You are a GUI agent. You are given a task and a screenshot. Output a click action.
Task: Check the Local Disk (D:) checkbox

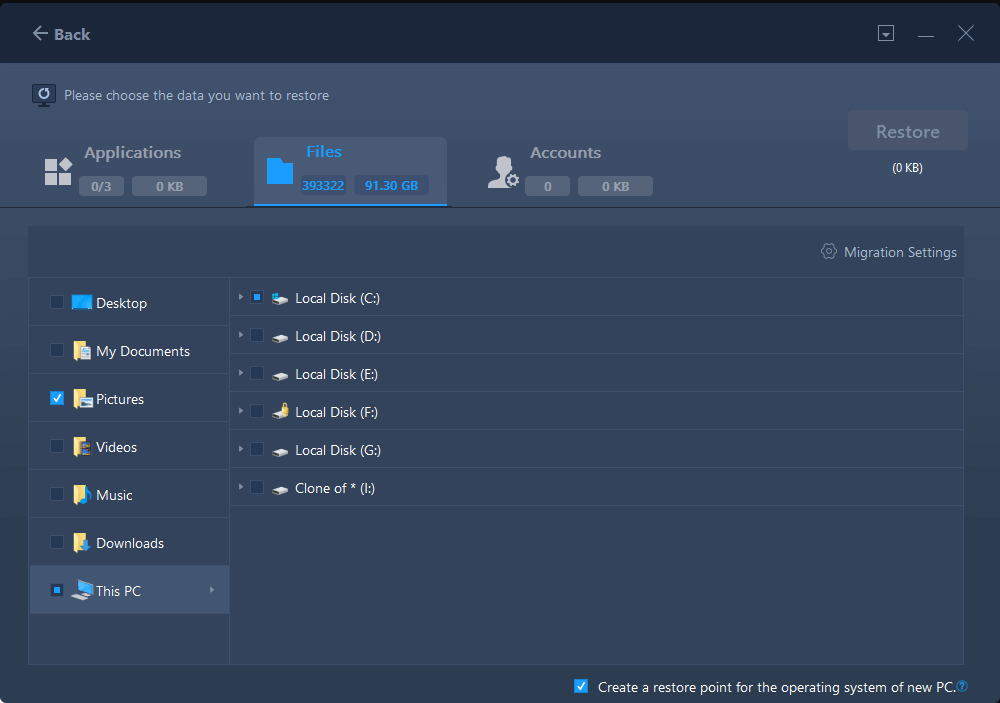pos(257,335)
